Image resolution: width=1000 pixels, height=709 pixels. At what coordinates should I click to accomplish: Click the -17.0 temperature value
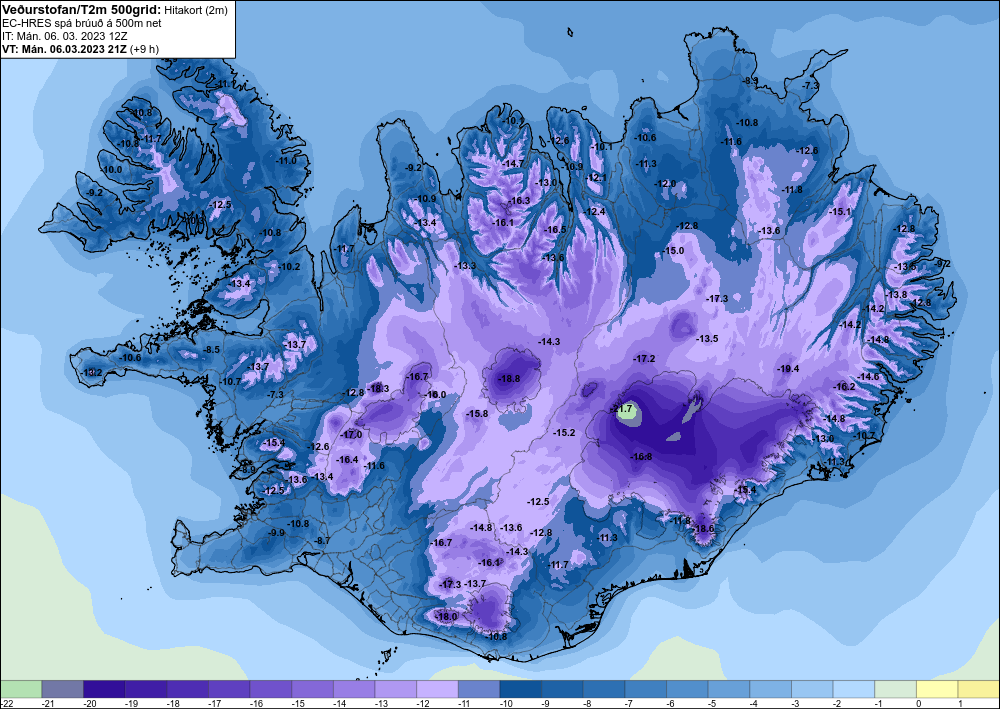351,435
